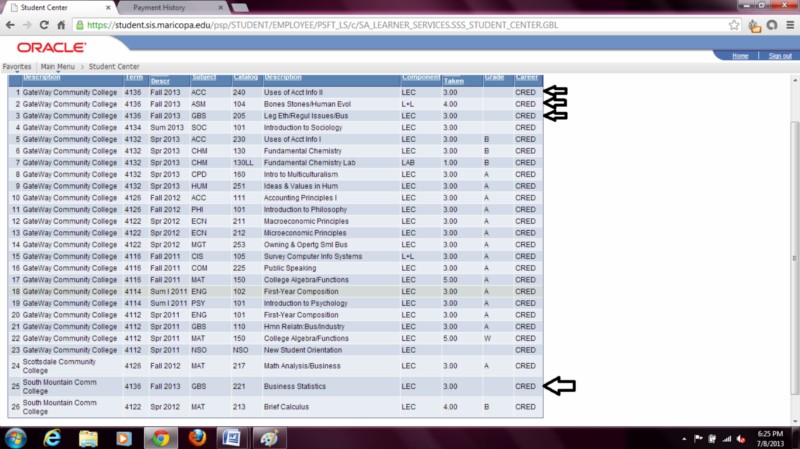This screenshot has height=449, width=800.
Task: Bookmark this page with the star icon
Action: tap(734, 25)
